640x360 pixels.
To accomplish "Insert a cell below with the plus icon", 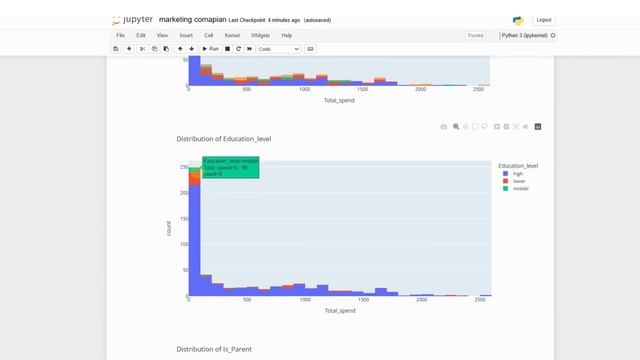I will point(129,49).
